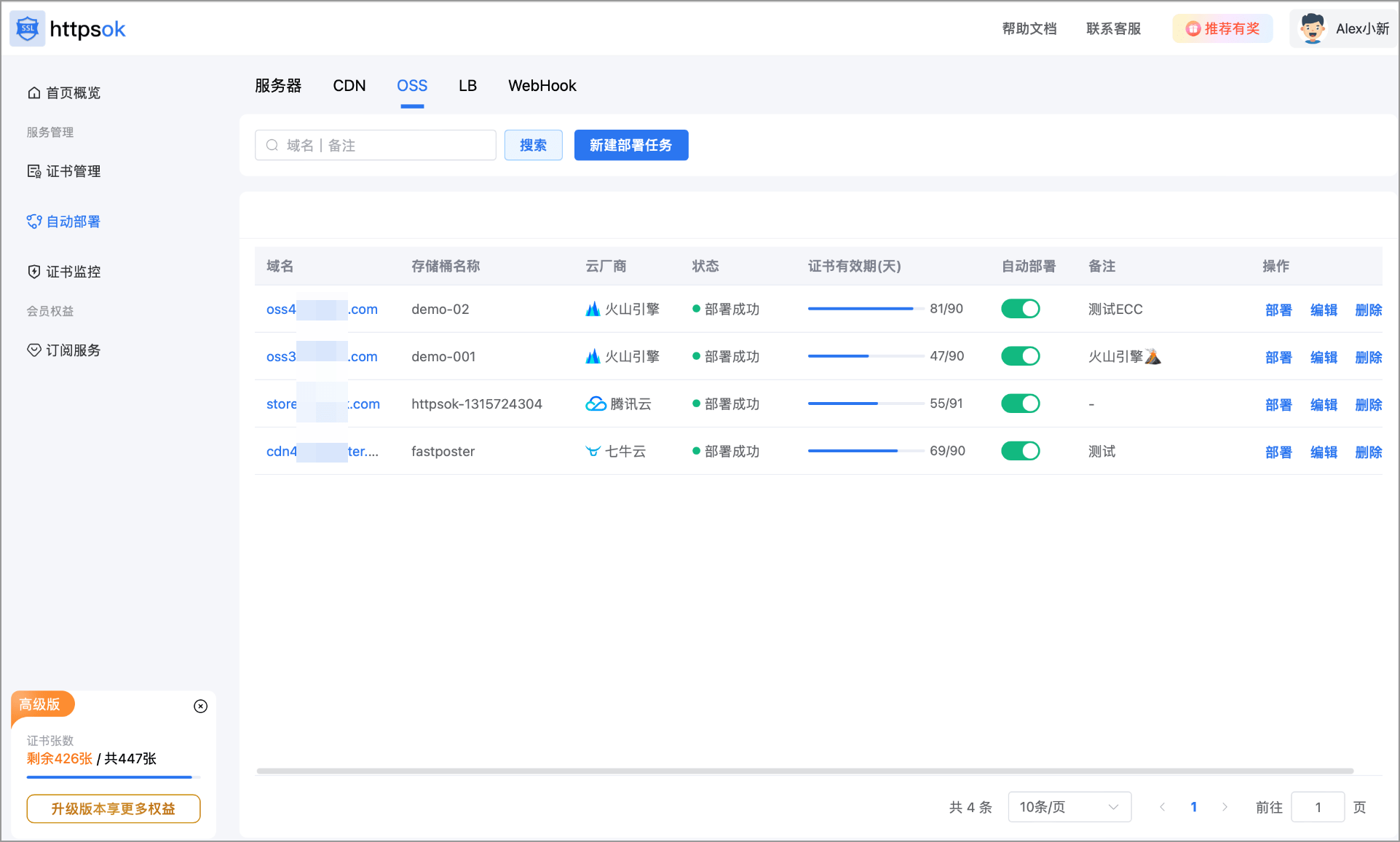Image resolution: width=1400 pixels, height=842 pixels.
Task: Click 55/91 validity progress bar
Action: (866, 404)
